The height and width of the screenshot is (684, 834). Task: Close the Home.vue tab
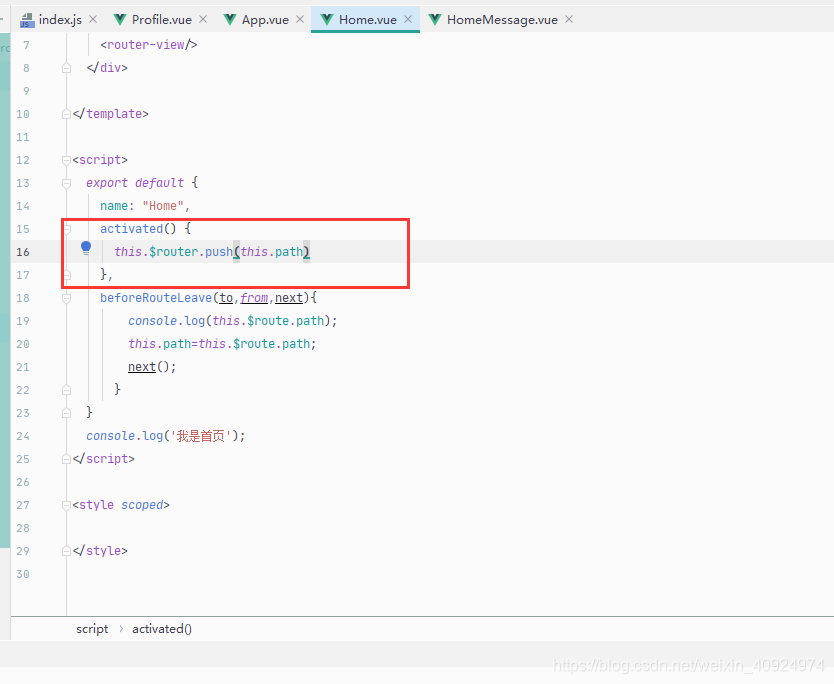click(408, 19)
